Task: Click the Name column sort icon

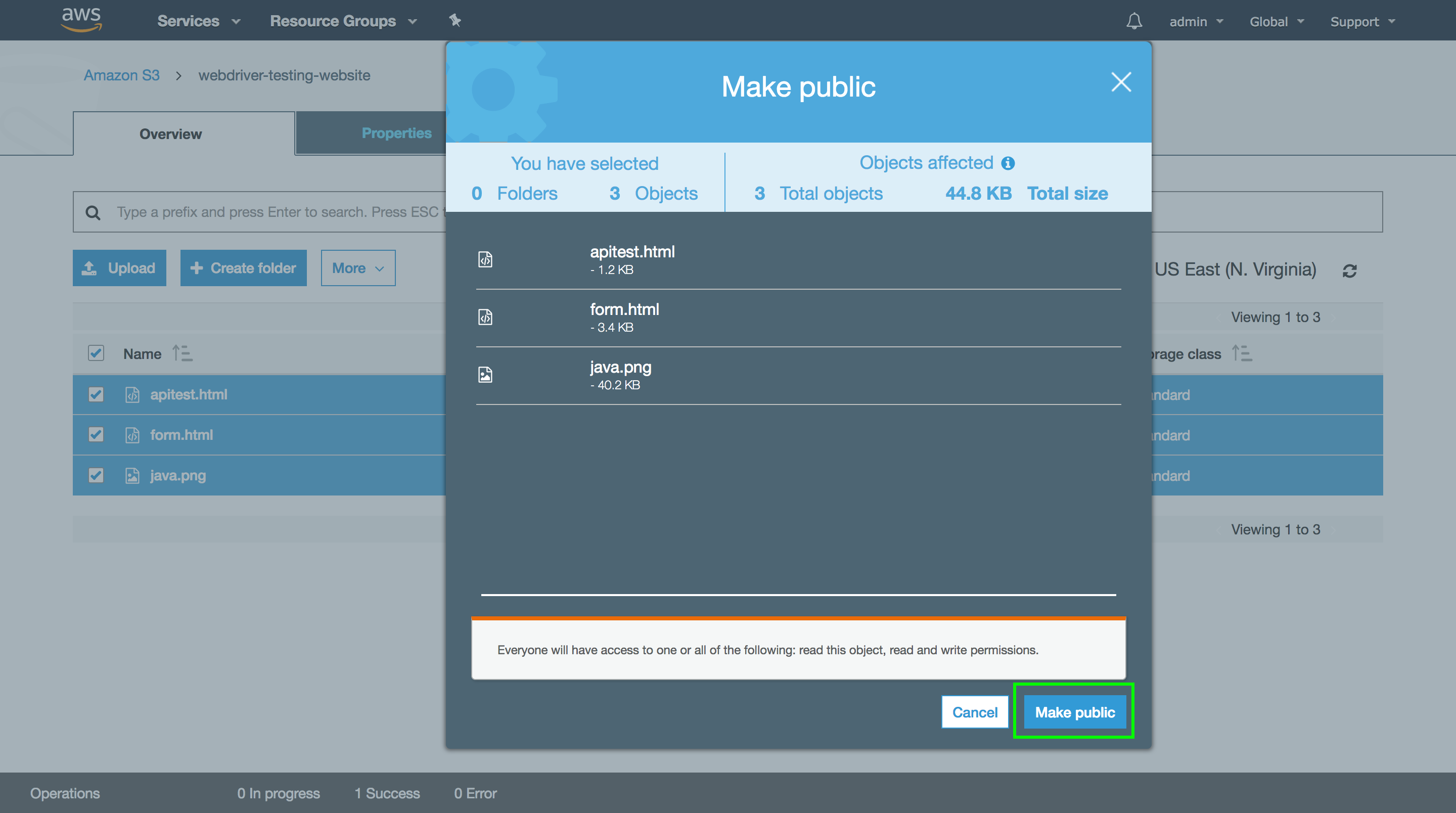Action: coord(182,353)
